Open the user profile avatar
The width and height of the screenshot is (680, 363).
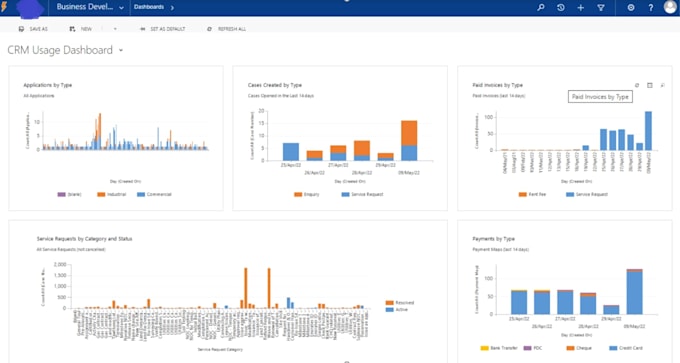(x=670, y=7)
